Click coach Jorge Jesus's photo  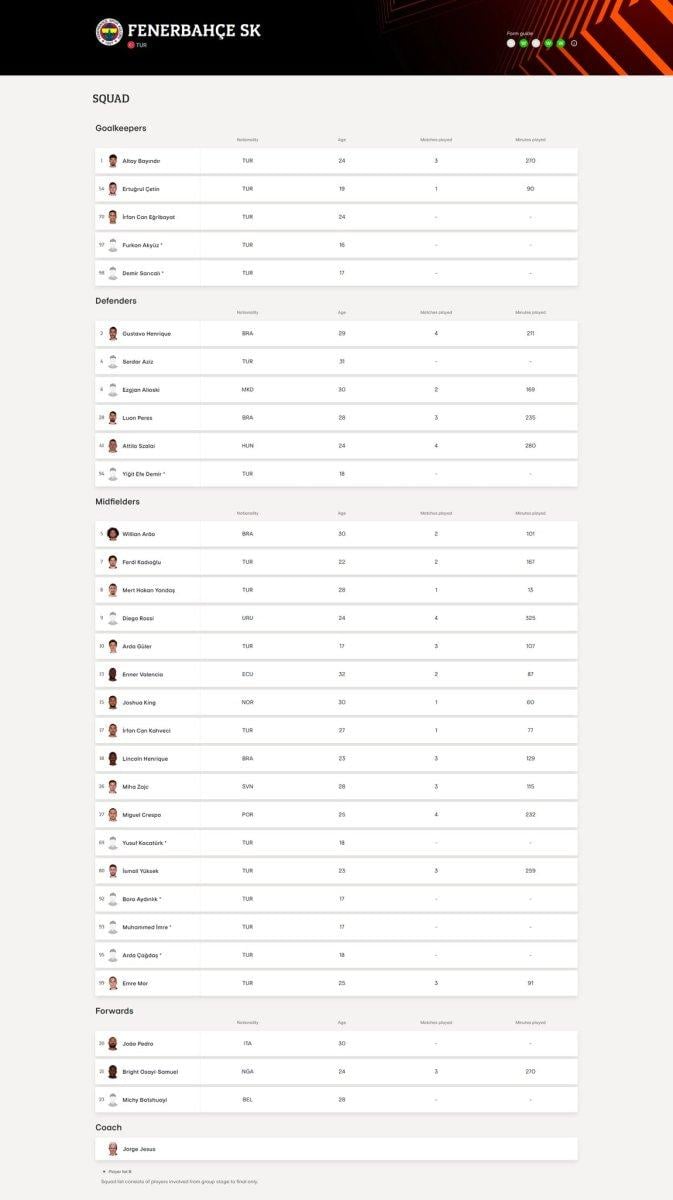coord(113,1149)
